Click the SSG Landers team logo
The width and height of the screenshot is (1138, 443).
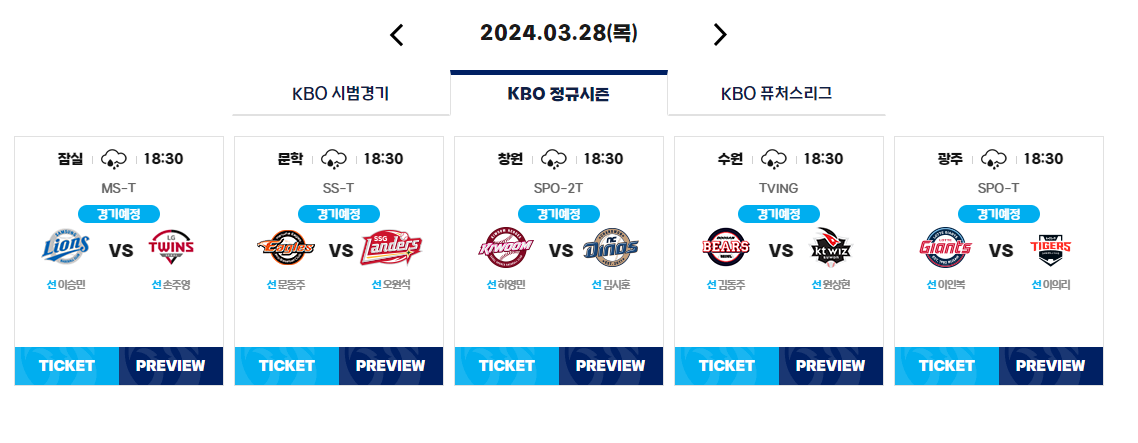pos(391,247)
